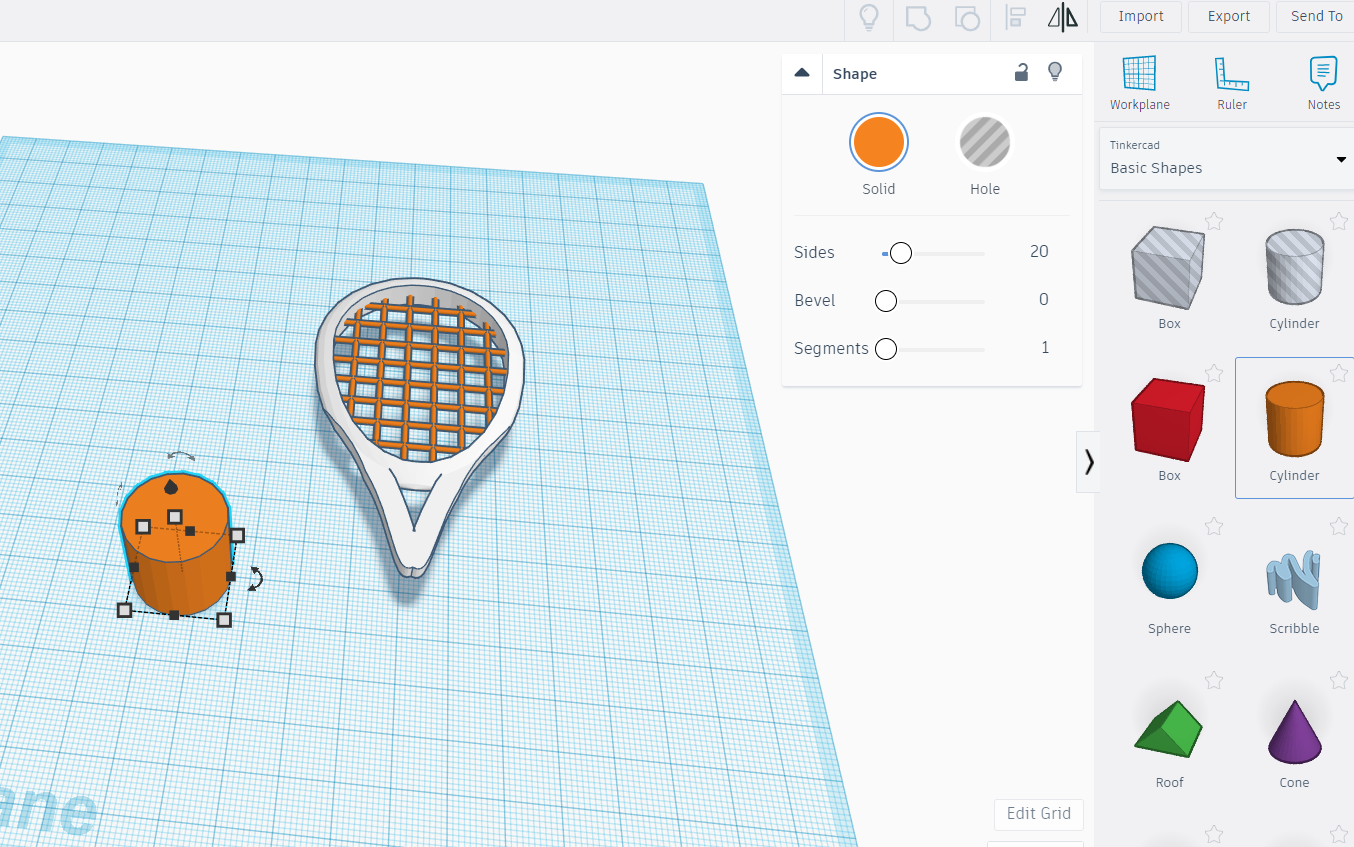Click the Group icon

pos(917,17)
